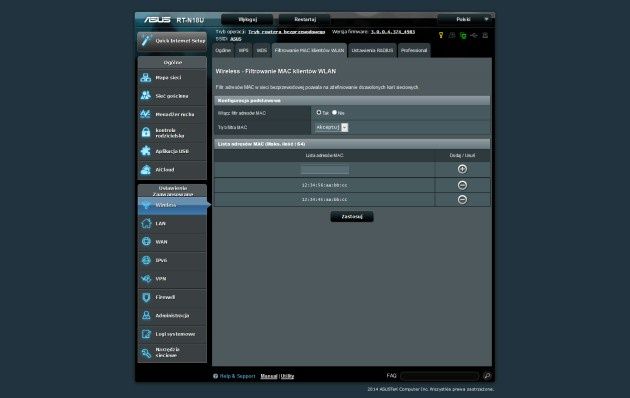Viewport: 630px width, 398px height.
Task: Select Tak to enable MAC filter
Action: [319, 112]
